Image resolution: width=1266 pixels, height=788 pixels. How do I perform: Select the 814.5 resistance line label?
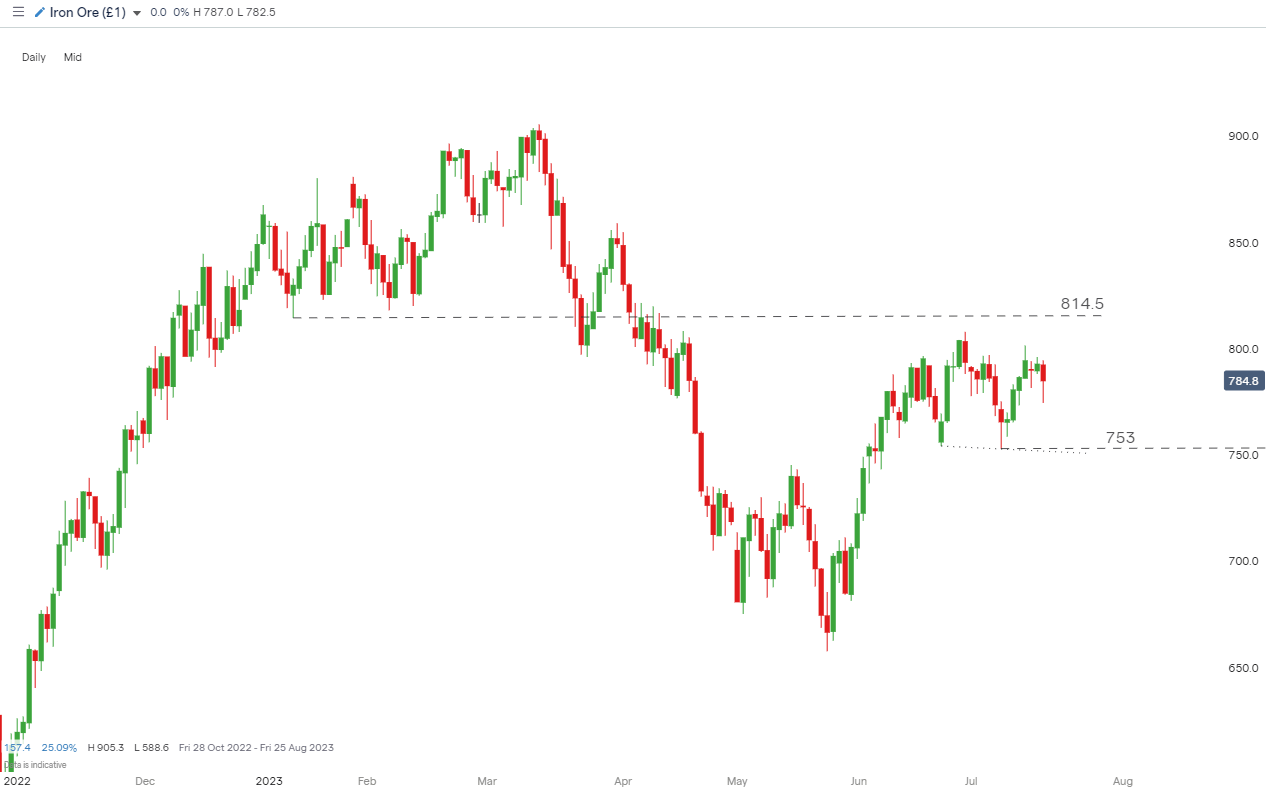pyautogui.click(x=1082, y=303)
